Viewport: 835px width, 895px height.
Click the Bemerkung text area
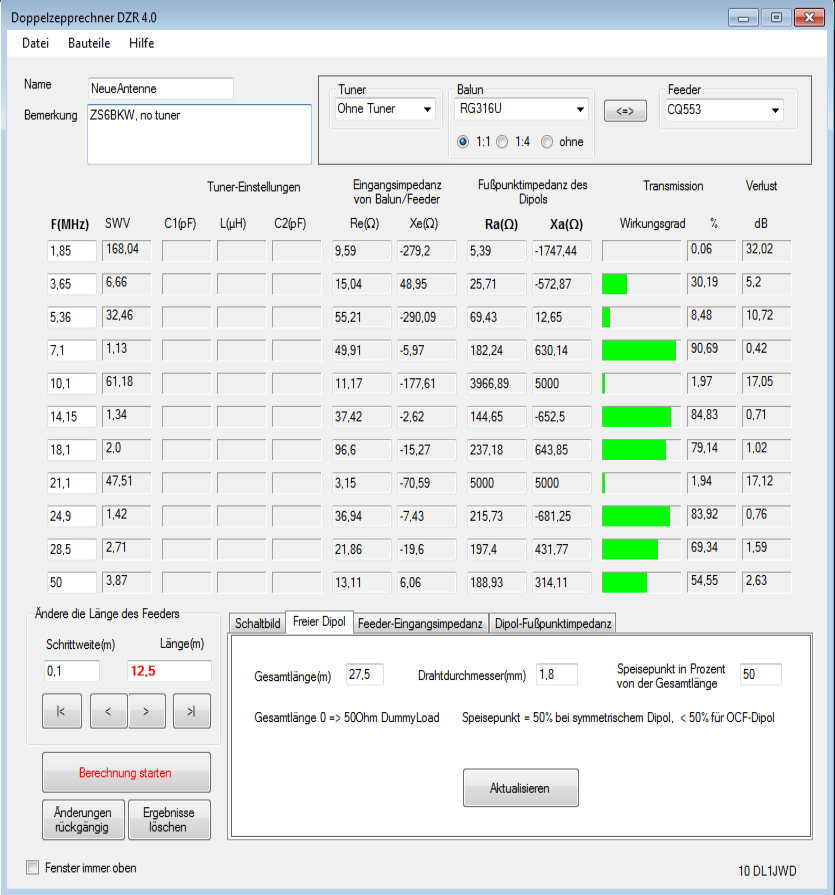pos(199,134)
